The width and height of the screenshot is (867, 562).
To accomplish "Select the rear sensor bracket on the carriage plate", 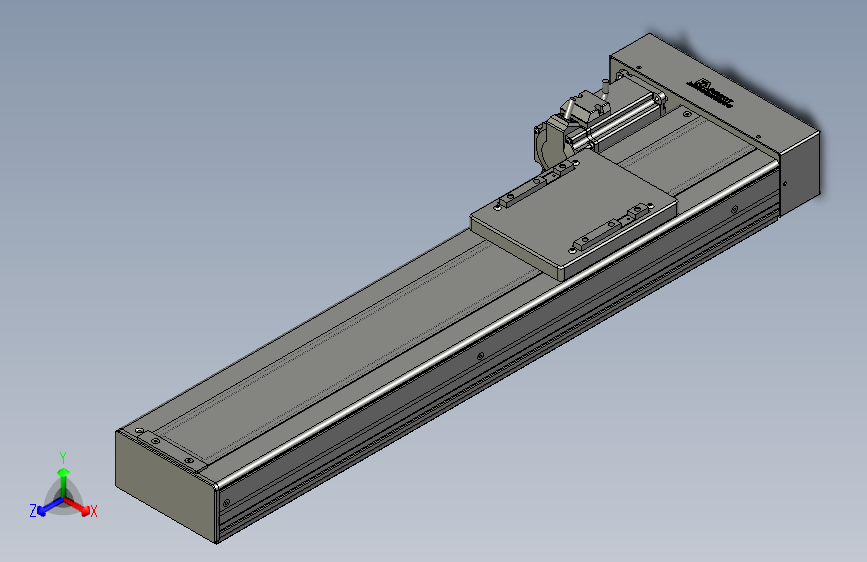I will (535, 185).
